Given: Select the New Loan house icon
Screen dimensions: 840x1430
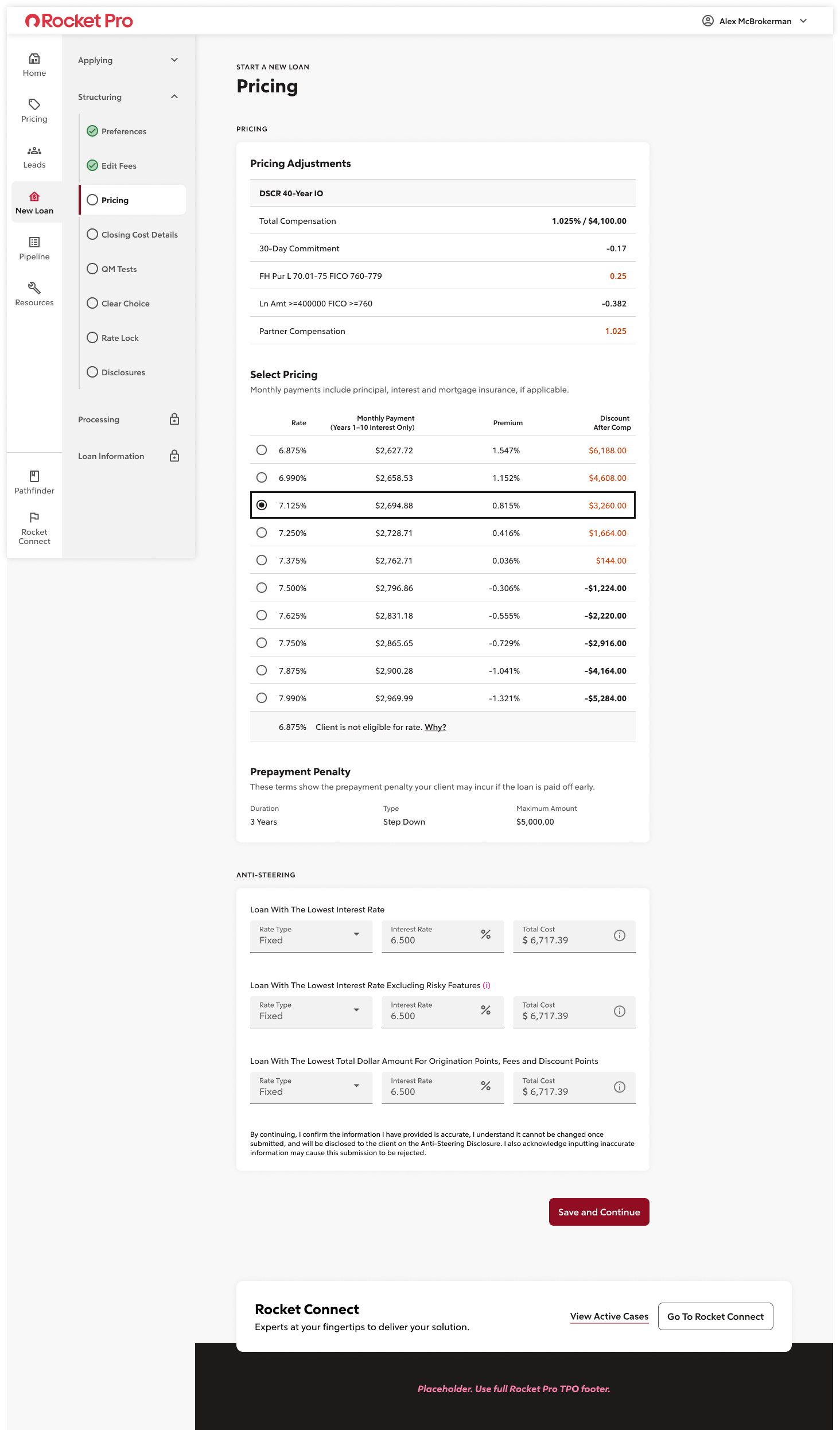Looking at the screenshot, I should 34,196.
